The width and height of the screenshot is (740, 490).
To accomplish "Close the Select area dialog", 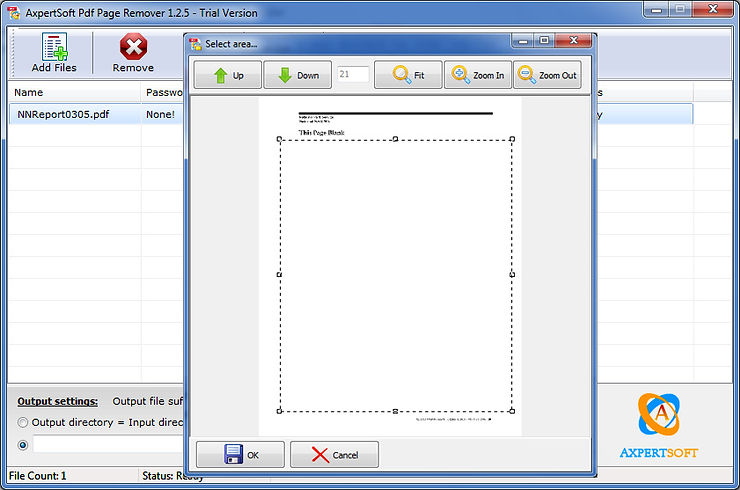I will click(x=573, y=41).
